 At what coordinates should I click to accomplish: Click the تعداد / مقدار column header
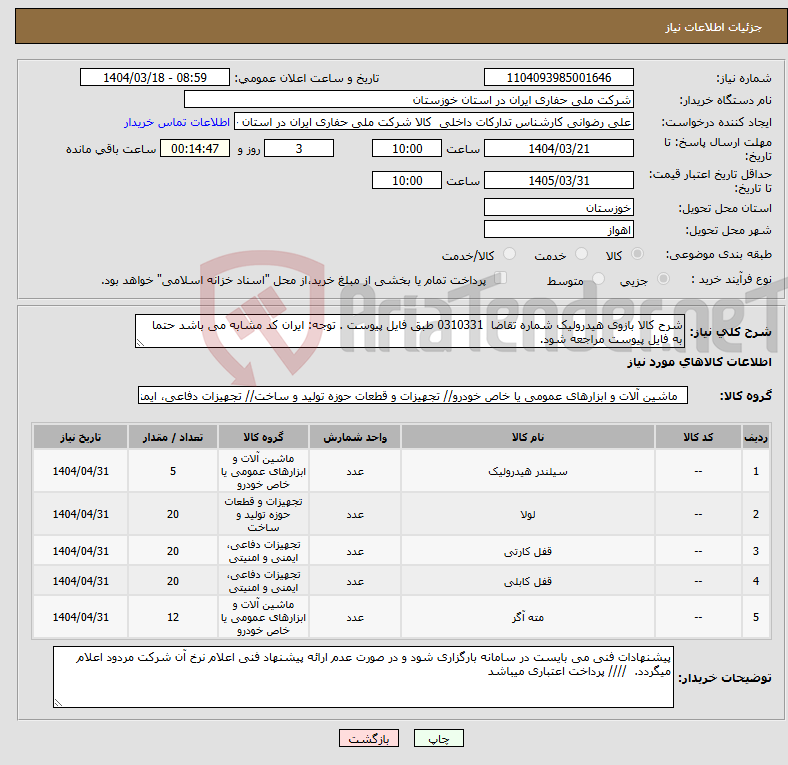(x=173, y=437)
